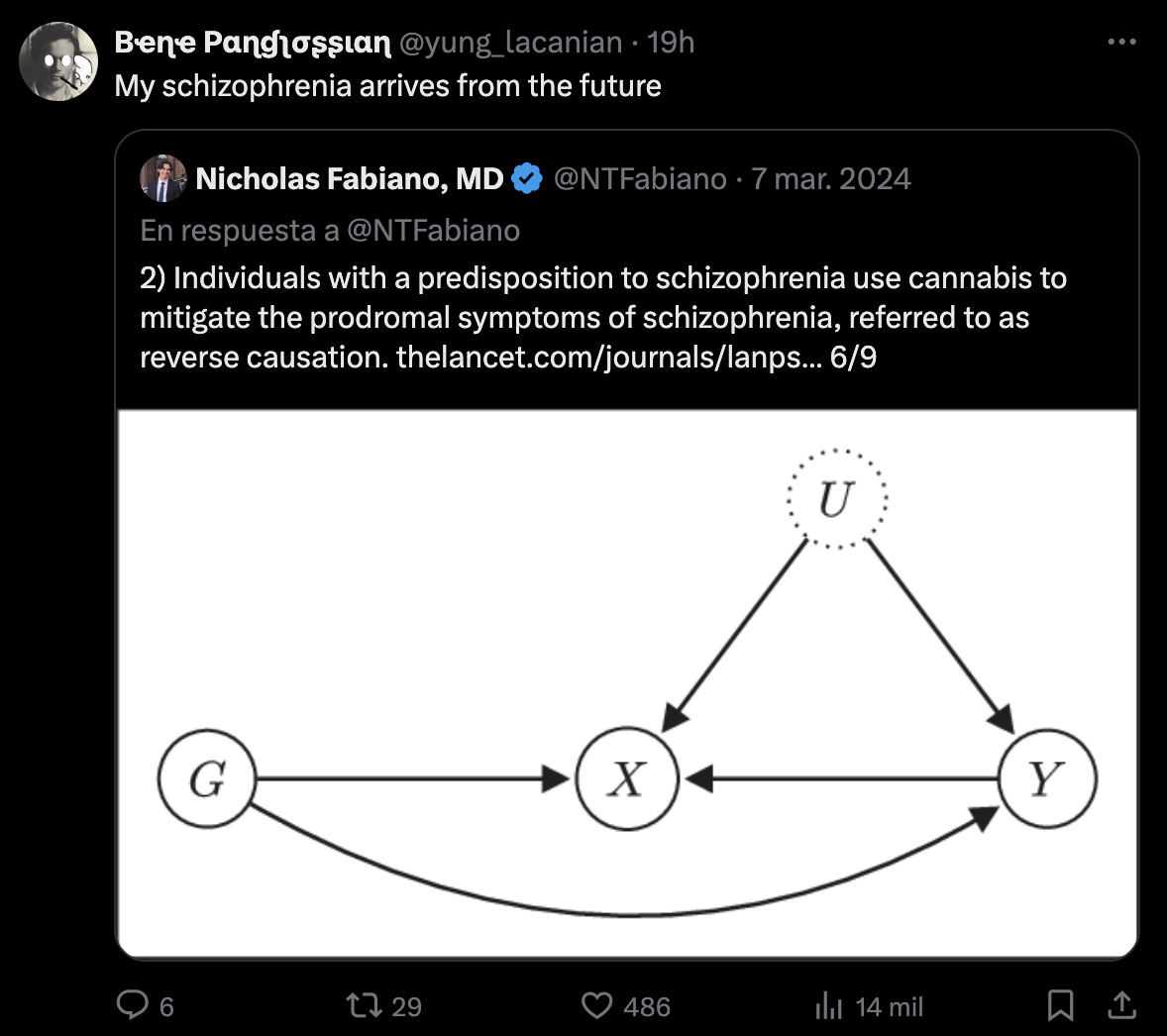
Task: Open Bene Panghossian's profile avatar
Action: pos(58,61)
